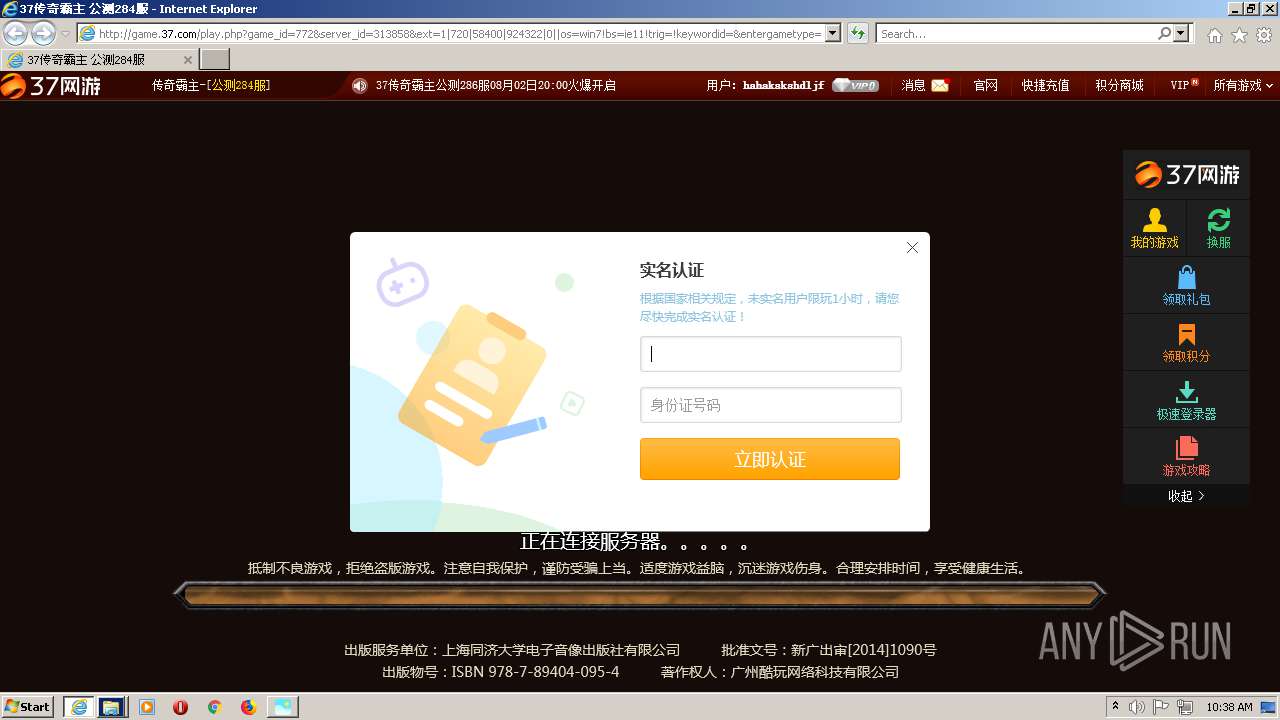Open the Opera taskbar icon
Screen dimensions: 1280x720
[181, 707]
